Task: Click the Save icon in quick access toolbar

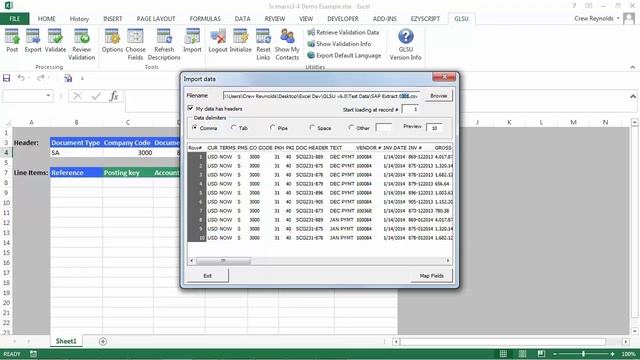Action: [x=7, y=78]
